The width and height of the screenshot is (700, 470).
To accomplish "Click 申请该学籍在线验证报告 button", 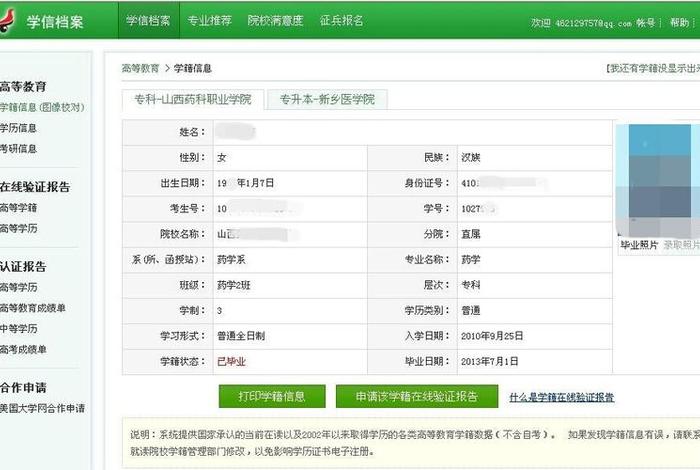I will [x=417, y=396].
